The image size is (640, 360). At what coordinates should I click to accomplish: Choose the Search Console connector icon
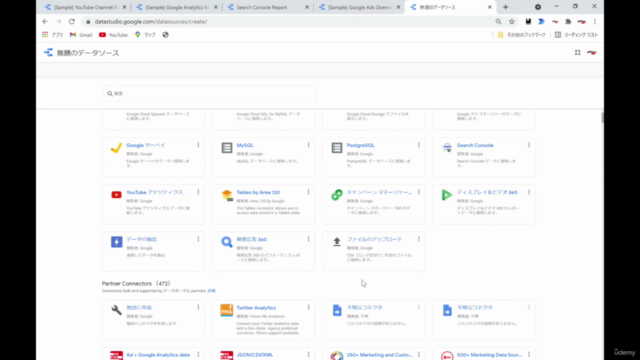pos(447,148)
